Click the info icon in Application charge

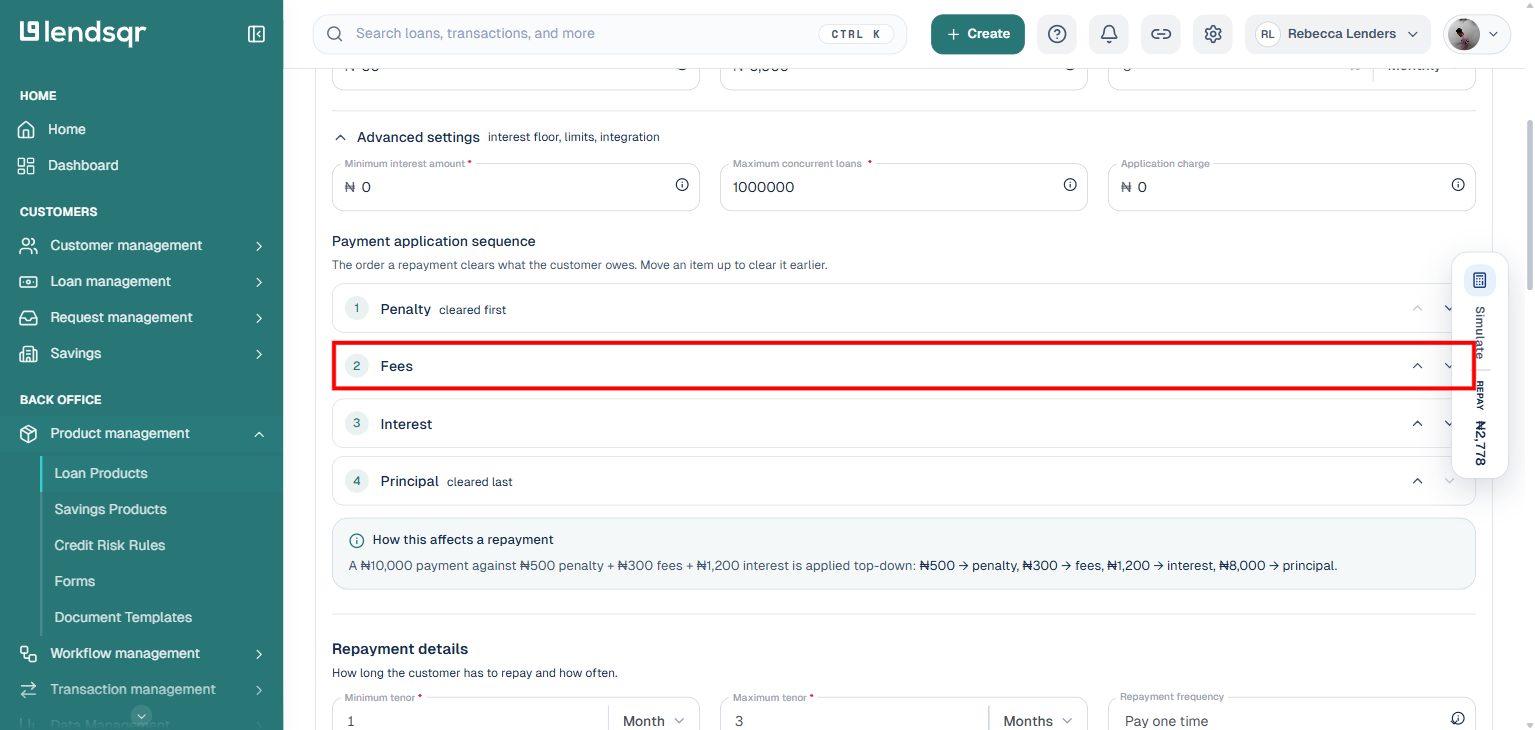(x=1458, y=185)
